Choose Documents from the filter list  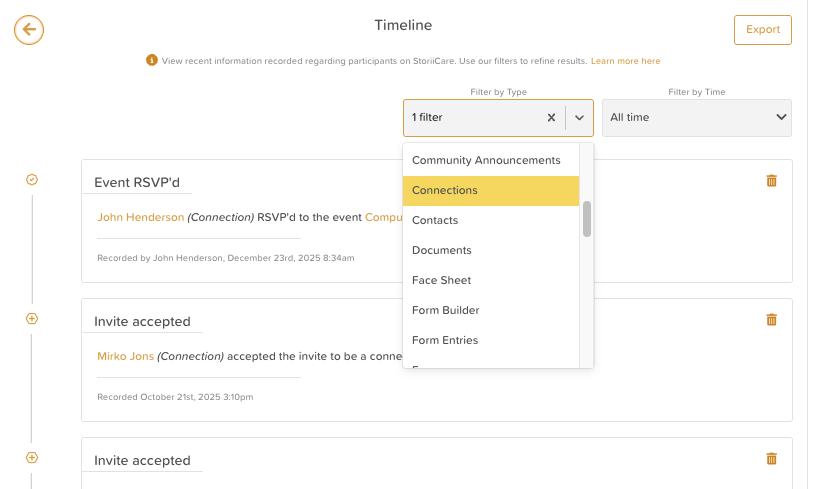pos(441,250)
